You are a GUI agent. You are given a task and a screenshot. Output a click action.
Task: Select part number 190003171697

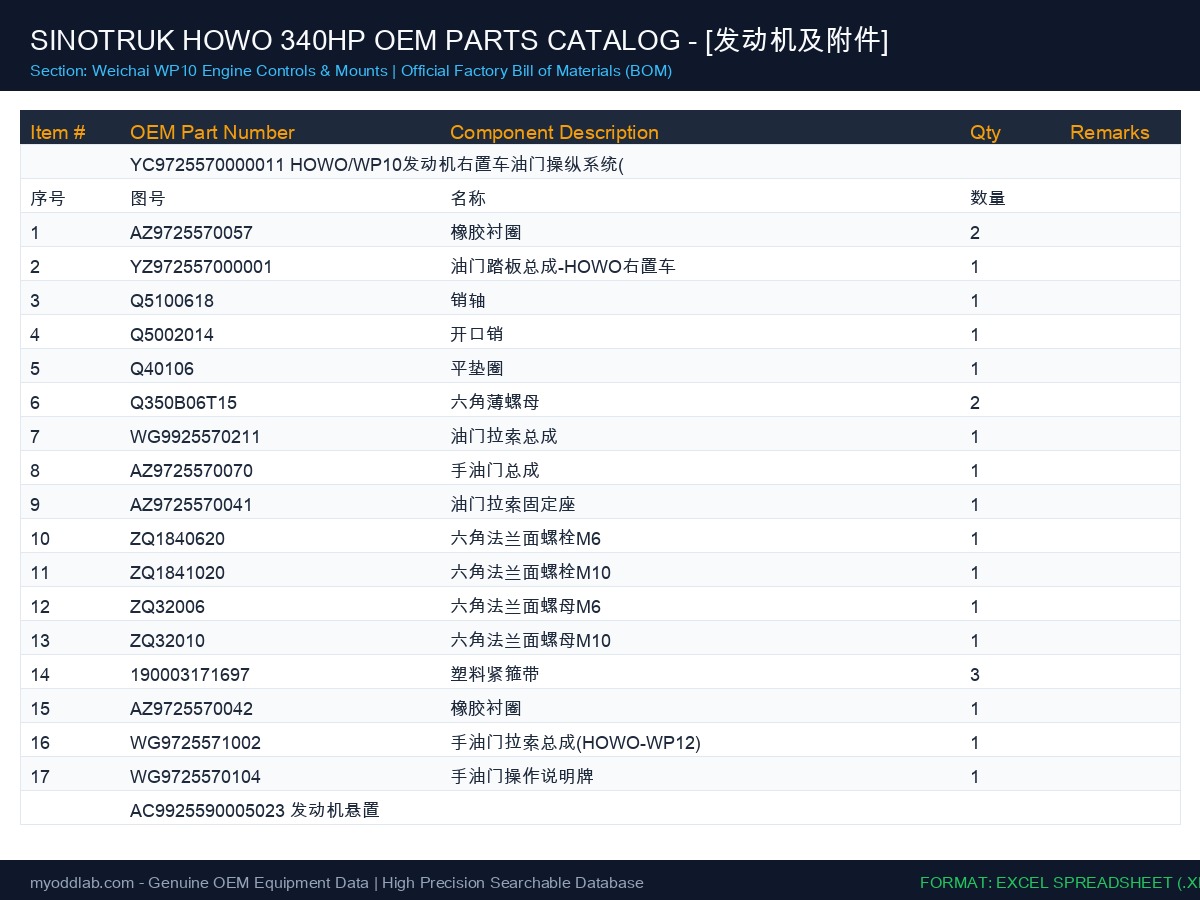(190, 675)
